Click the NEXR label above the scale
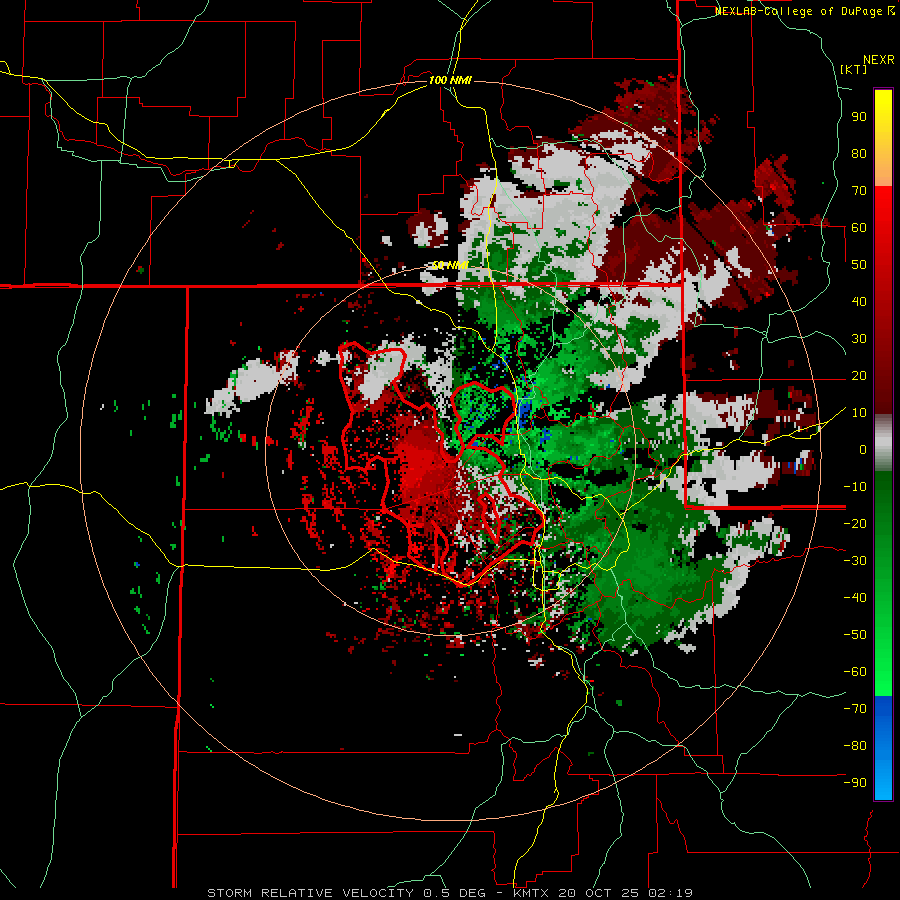Viewport: 900px width, 900px height. 879,60
